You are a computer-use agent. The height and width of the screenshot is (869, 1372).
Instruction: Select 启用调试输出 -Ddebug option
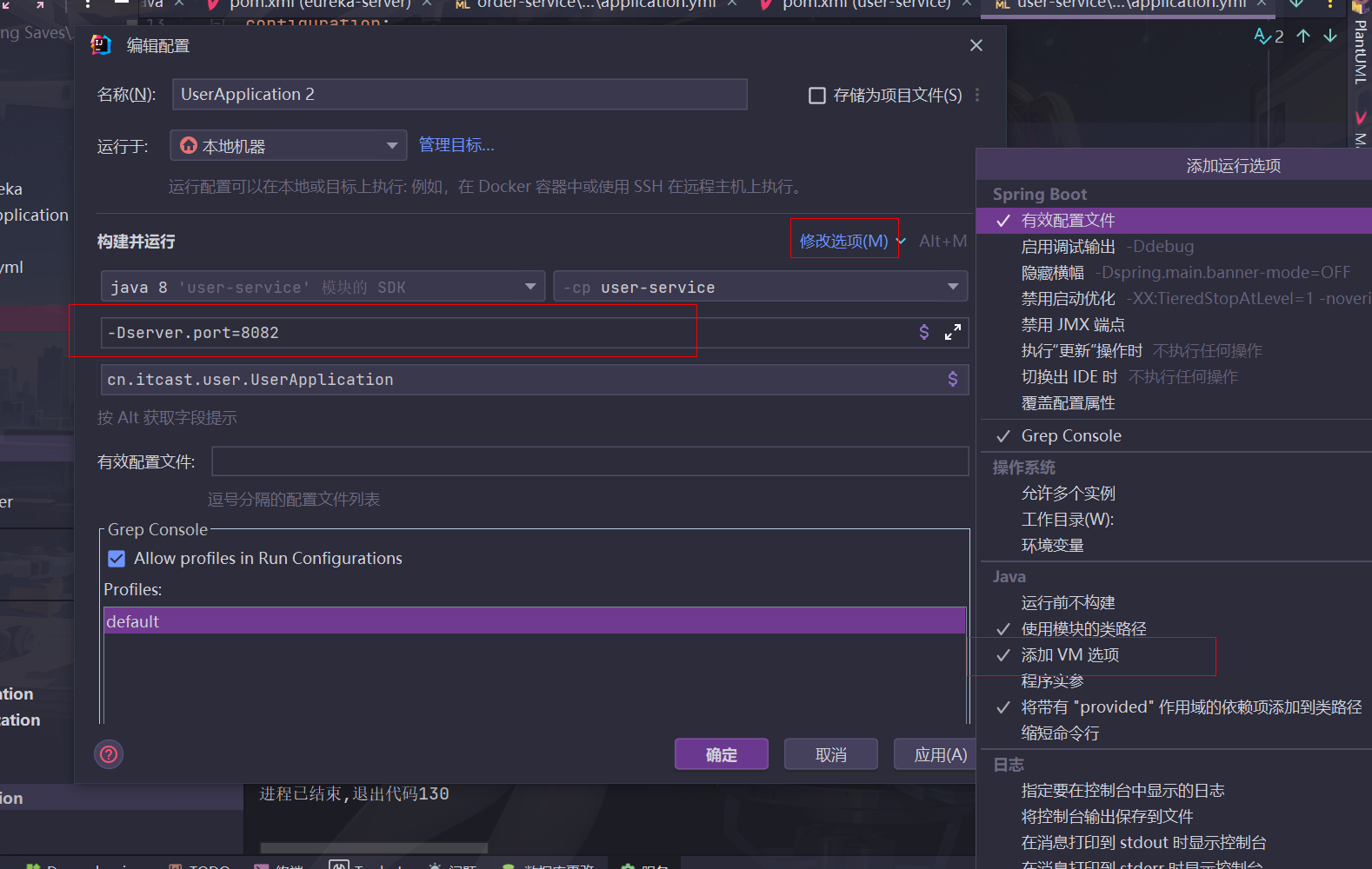click(1174, 247)
